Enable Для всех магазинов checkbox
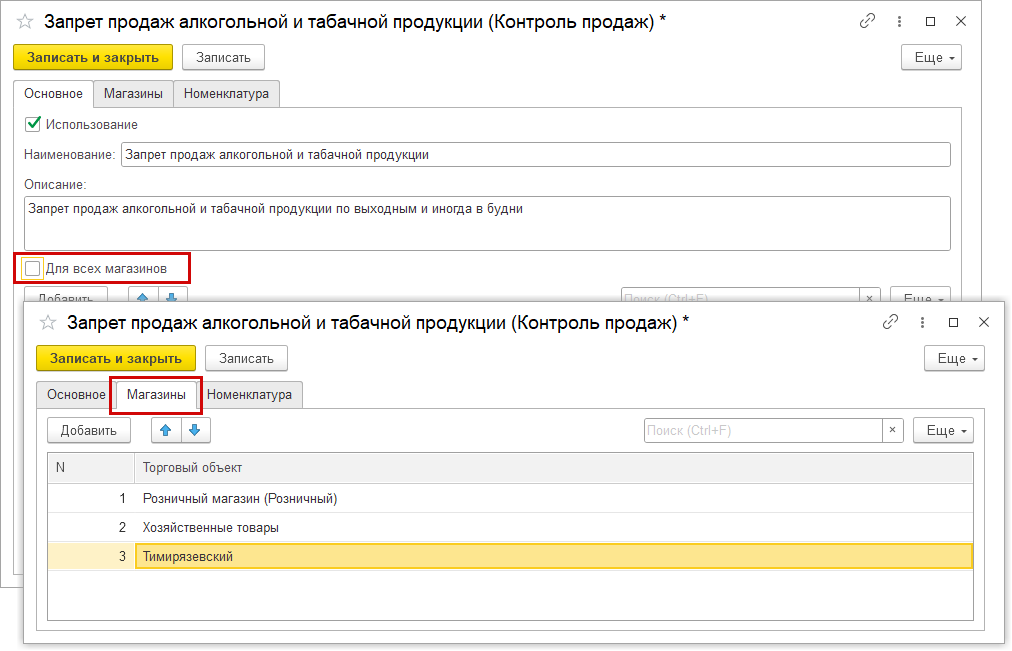 (x=33, y=268)
